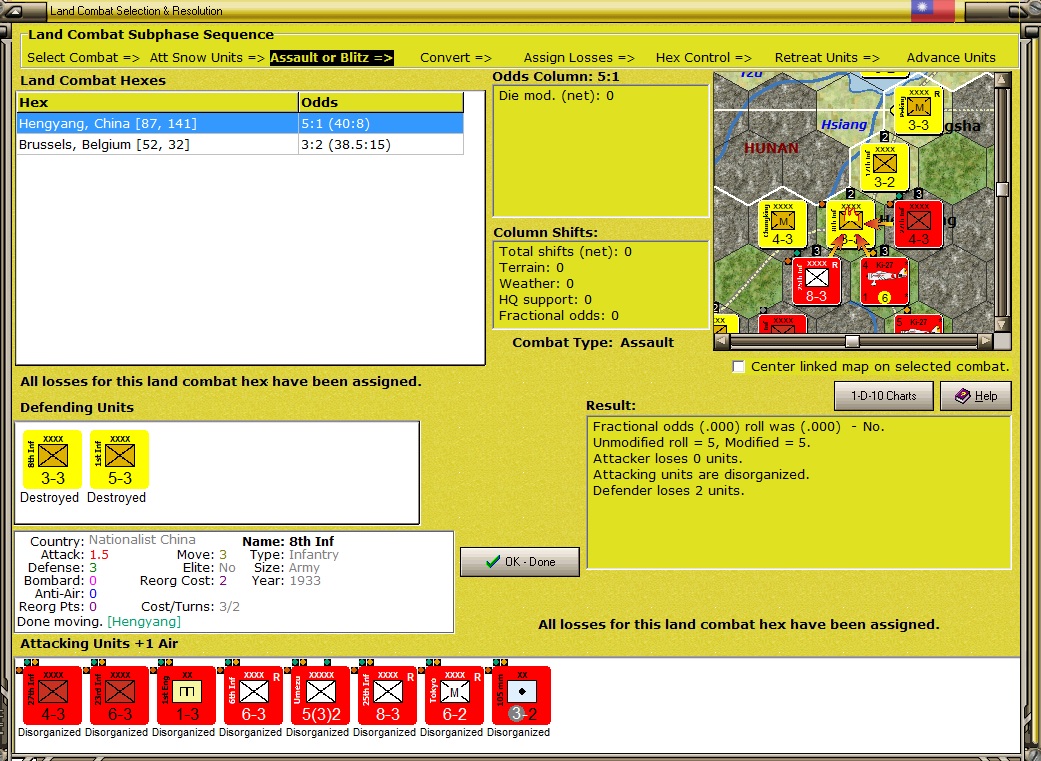
Task: Select the 27th Inf 4-3 attacking unit
Action: 52,695
